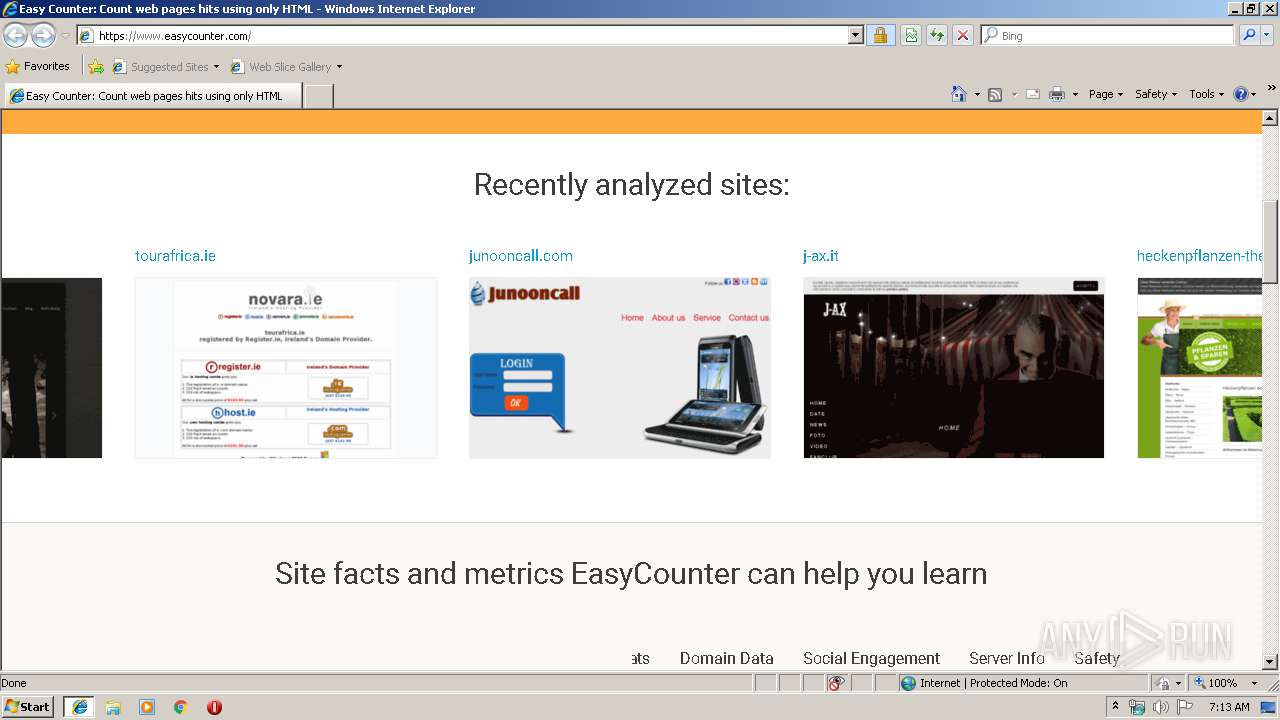
Task: Open the status bar security lock dropdown
Action: pyautogui.click(x=1168, y=683)
